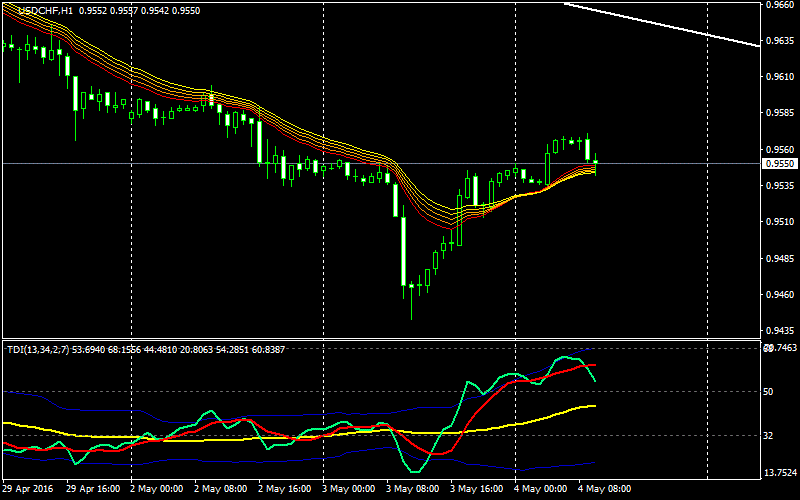Click the highlighted 0.9550 current price tag
The height and width of the screenshot is (500, 800).
(778, 163)
